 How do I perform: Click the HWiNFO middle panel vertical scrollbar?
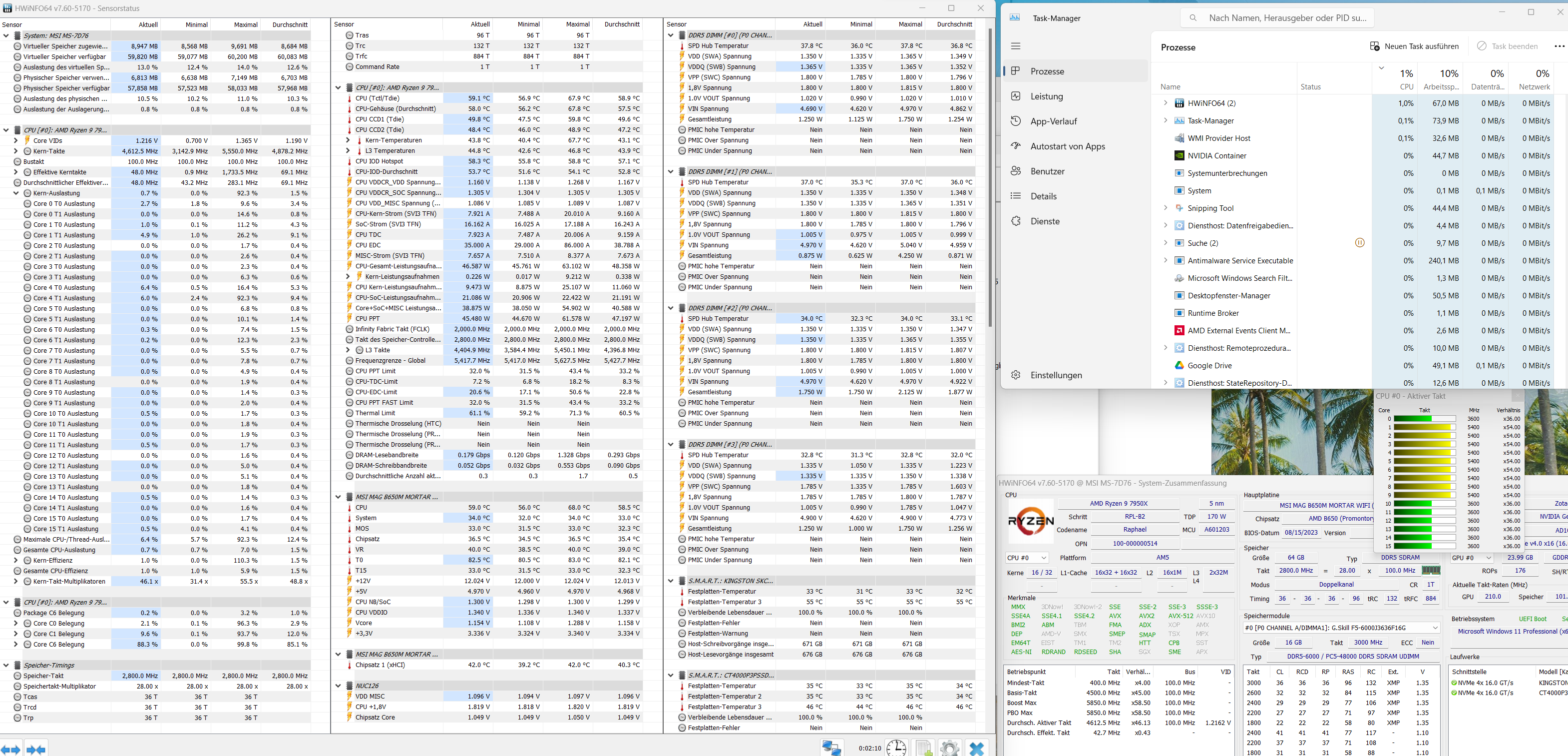pyautogui.click(x=990, y=178)
